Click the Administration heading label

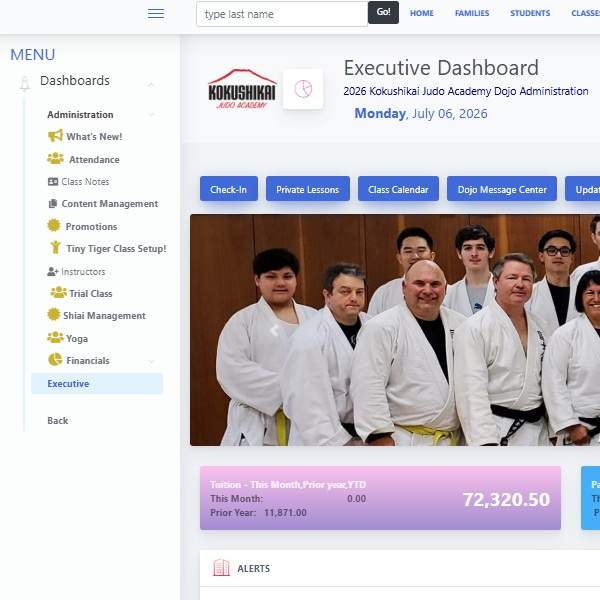[x=80, y=115]
